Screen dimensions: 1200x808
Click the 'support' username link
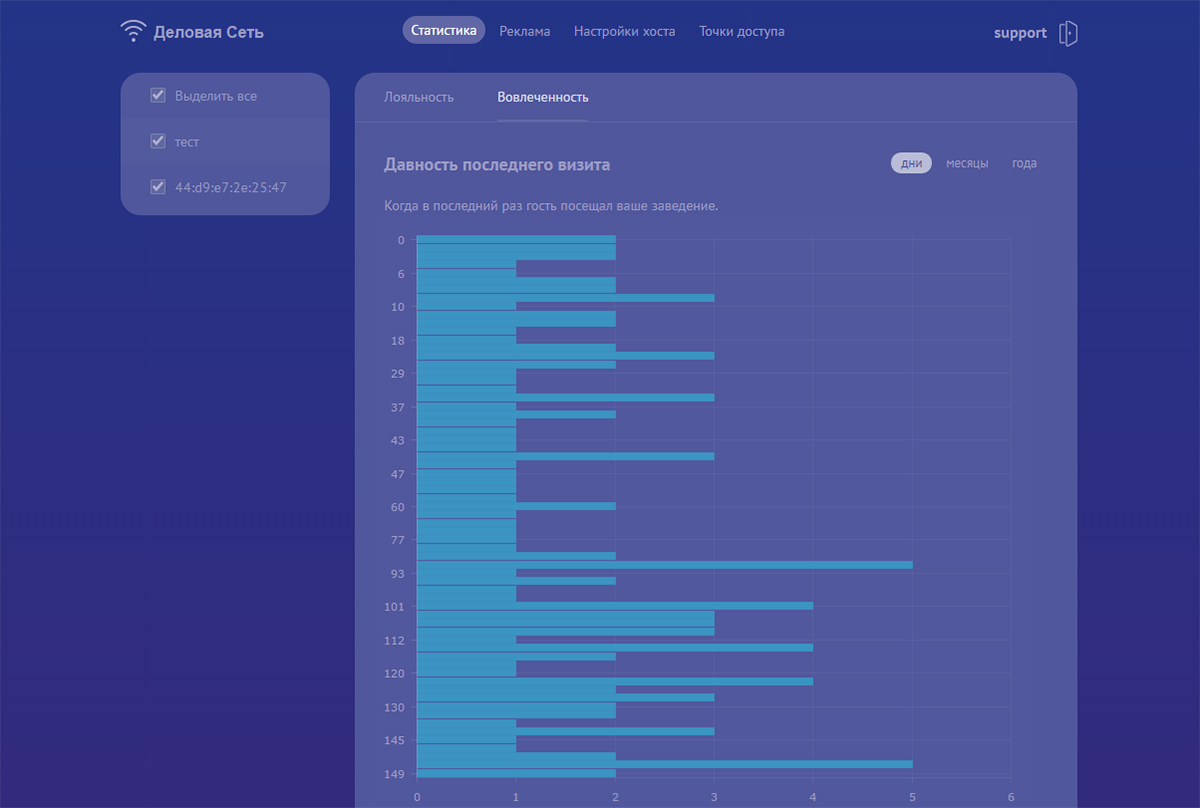click(1019, 33)
